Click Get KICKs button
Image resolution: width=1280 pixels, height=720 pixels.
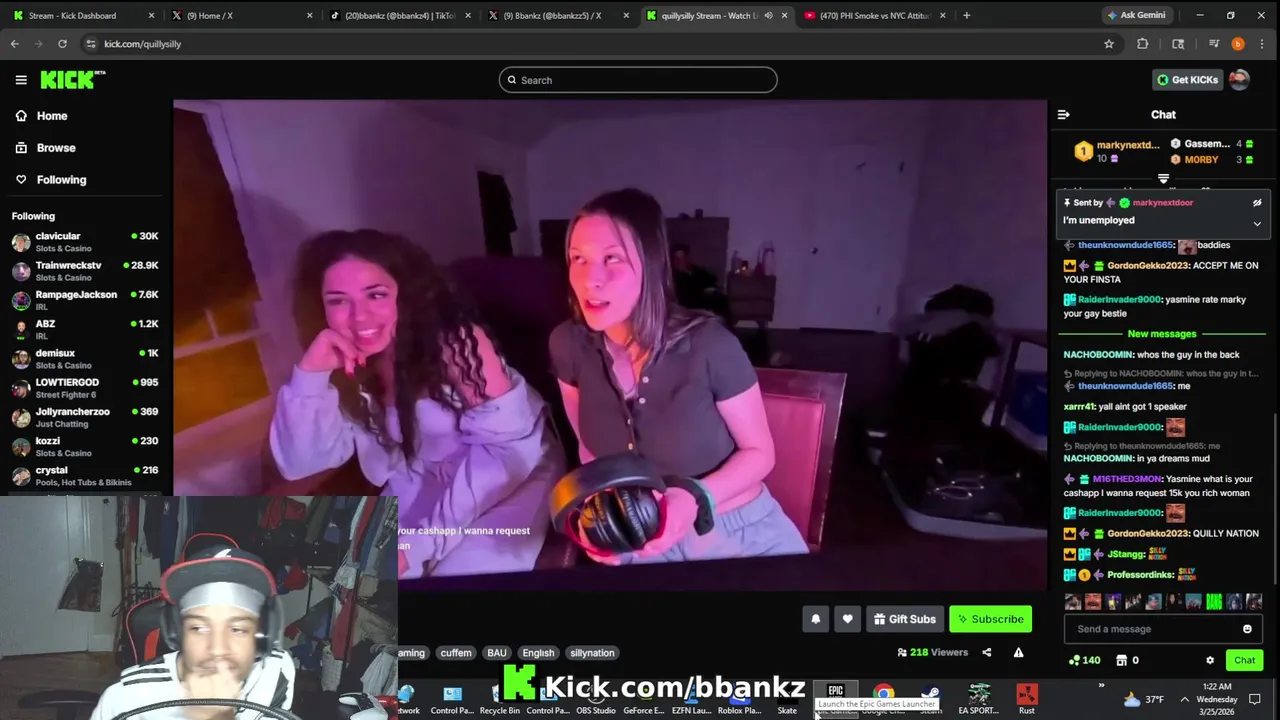(x=1187, y=80)
